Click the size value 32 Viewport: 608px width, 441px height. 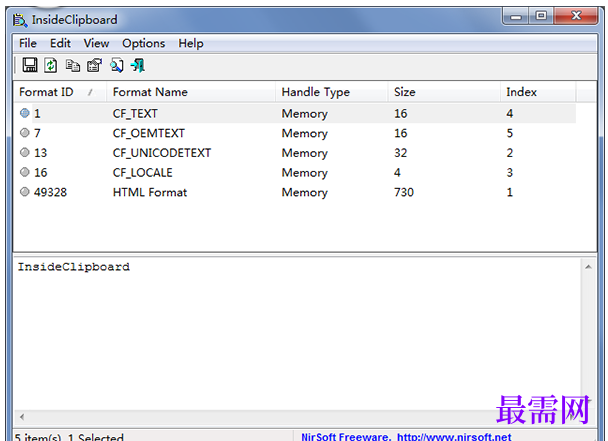(x=401, y=153)
